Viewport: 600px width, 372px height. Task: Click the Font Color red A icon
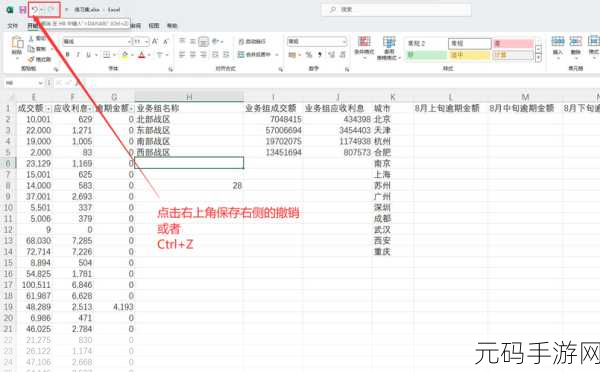click(142, 55)
